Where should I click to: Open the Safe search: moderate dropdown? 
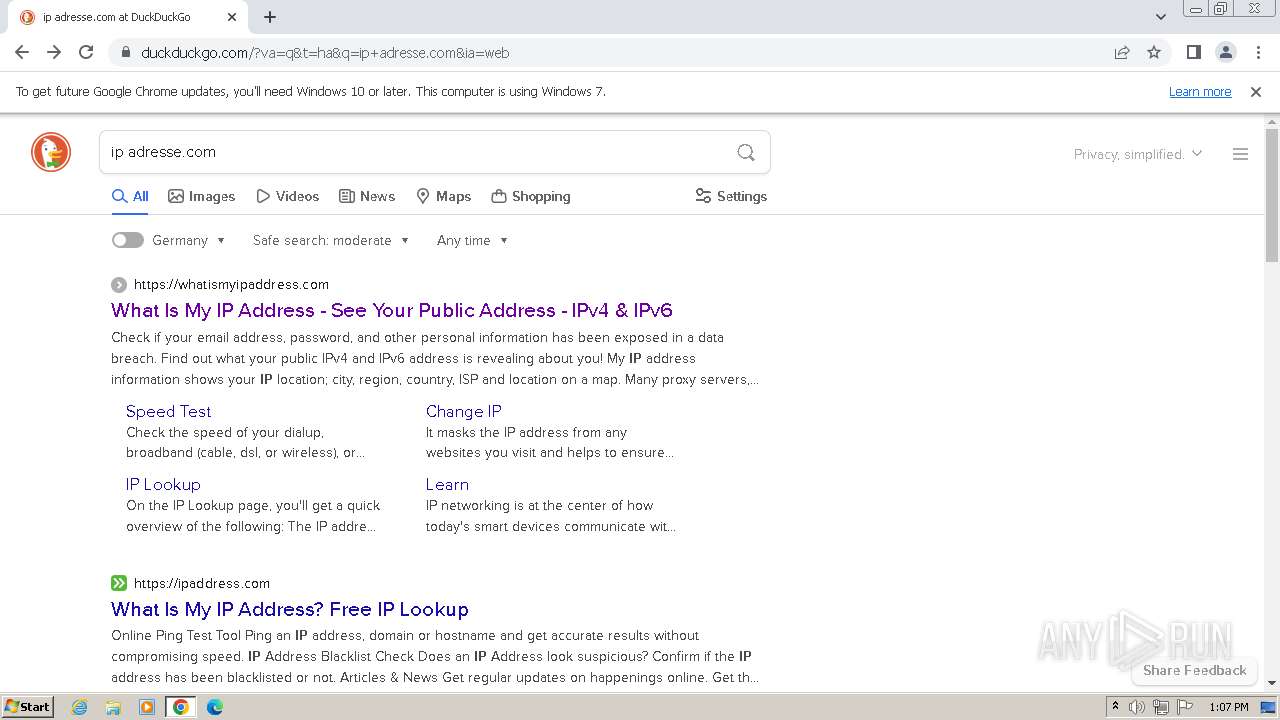[331, 240]
